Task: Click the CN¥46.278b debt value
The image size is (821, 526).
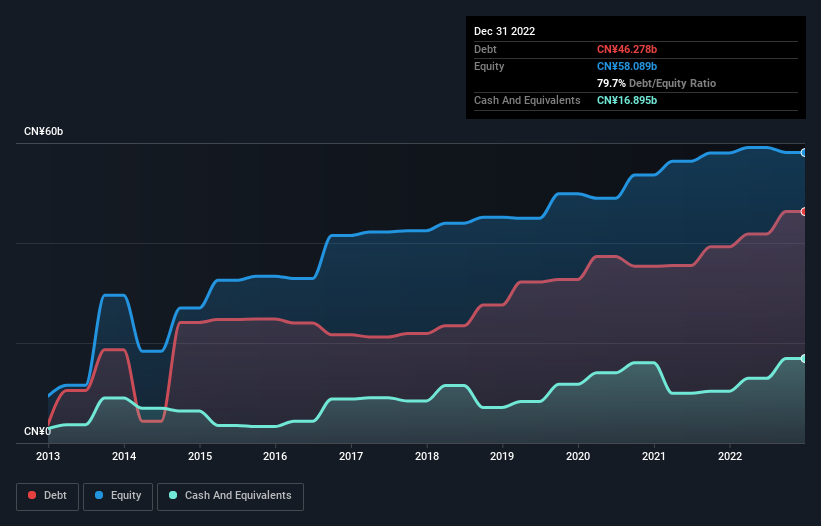Action: coord(627,49)
